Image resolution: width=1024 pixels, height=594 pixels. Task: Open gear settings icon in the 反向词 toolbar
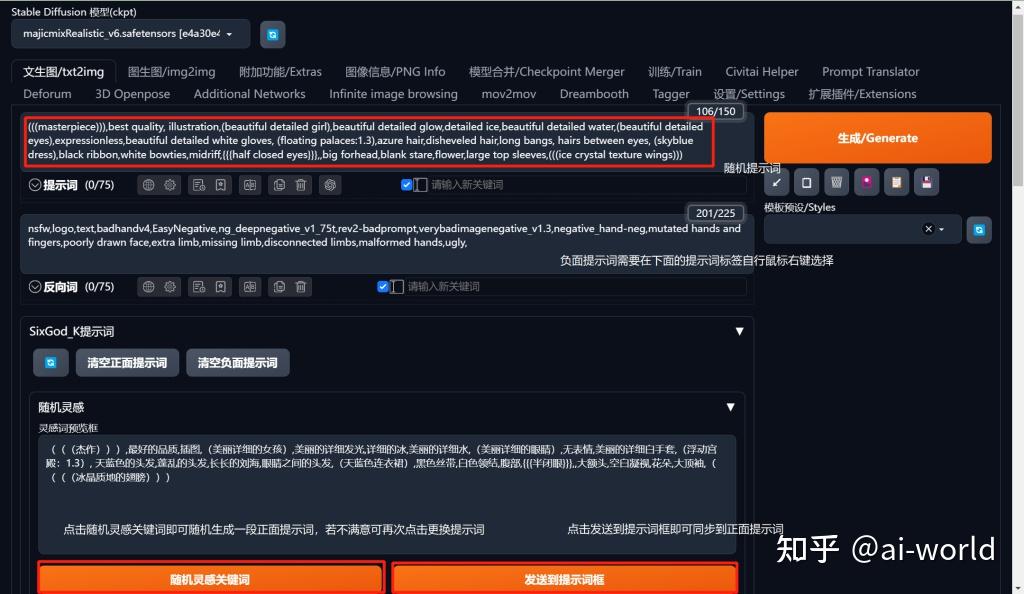tap(170, 287)
